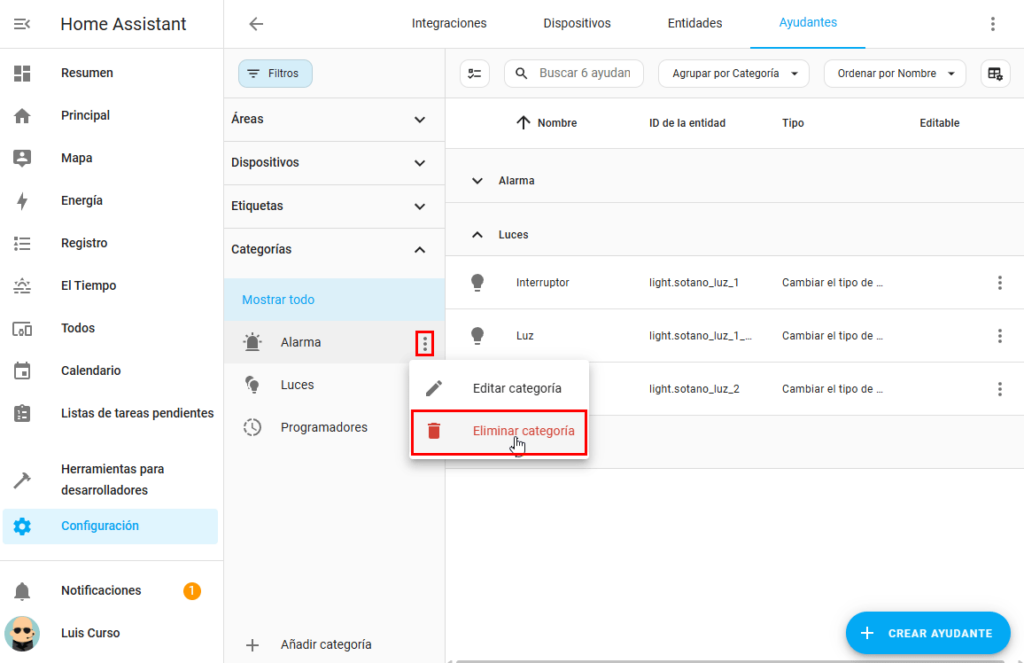Click the back arrow icon
This screenshot has height=663, width=1024.
tap(256, 24)
